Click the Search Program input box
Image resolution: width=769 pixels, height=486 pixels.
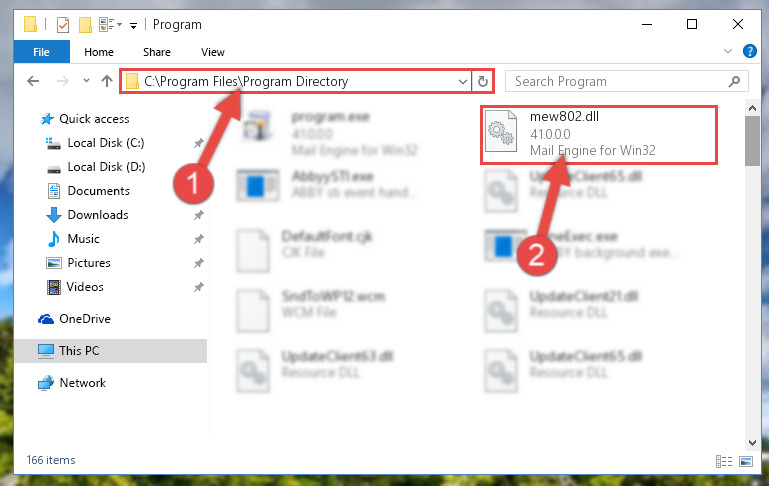(626, 81)
